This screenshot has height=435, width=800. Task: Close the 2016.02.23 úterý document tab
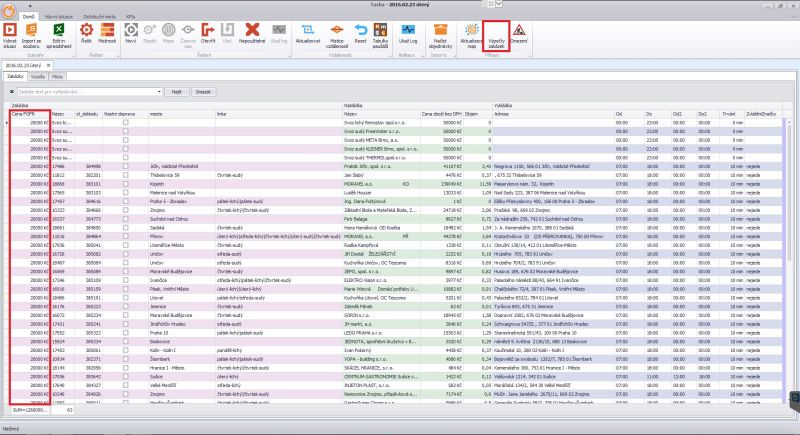48,65
